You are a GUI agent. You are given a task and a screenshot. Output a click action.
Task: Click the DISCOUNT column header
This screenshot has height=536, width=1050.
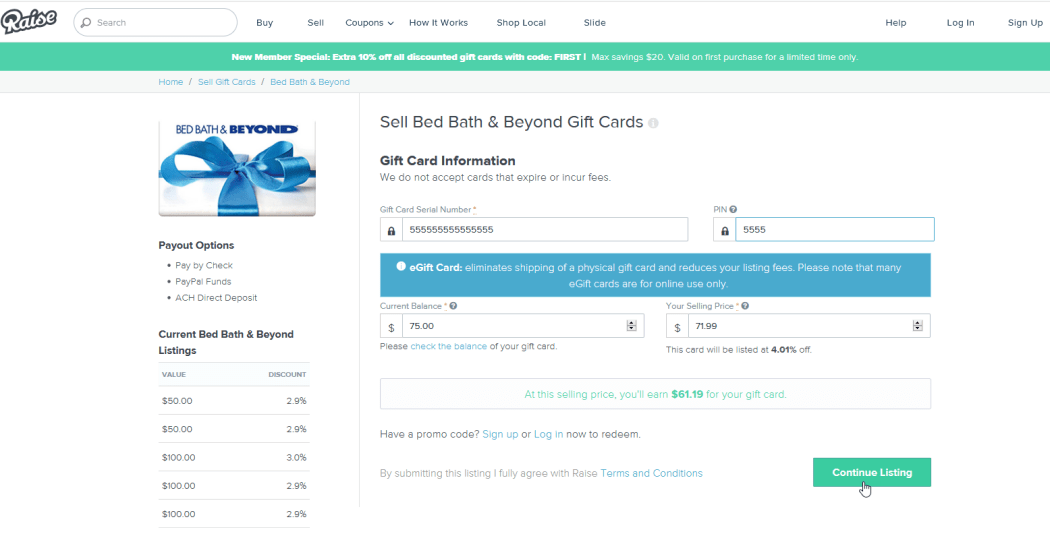coord(287,375)
